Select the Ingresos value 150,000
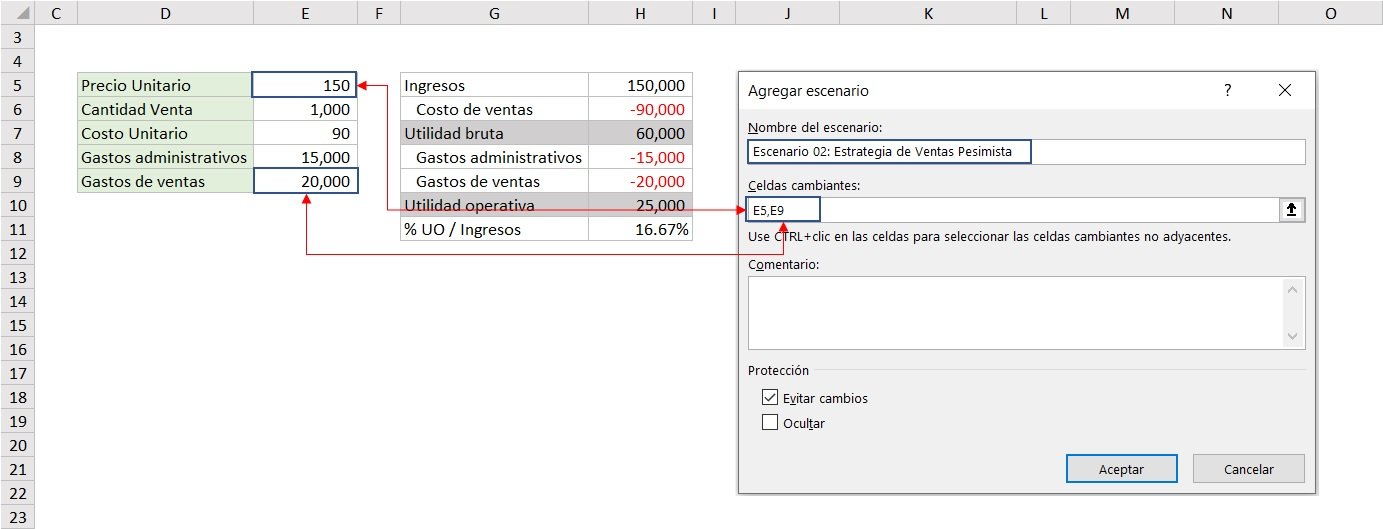Image resolution: width=1383 pixels, height=529 pixels. (640, 85)
